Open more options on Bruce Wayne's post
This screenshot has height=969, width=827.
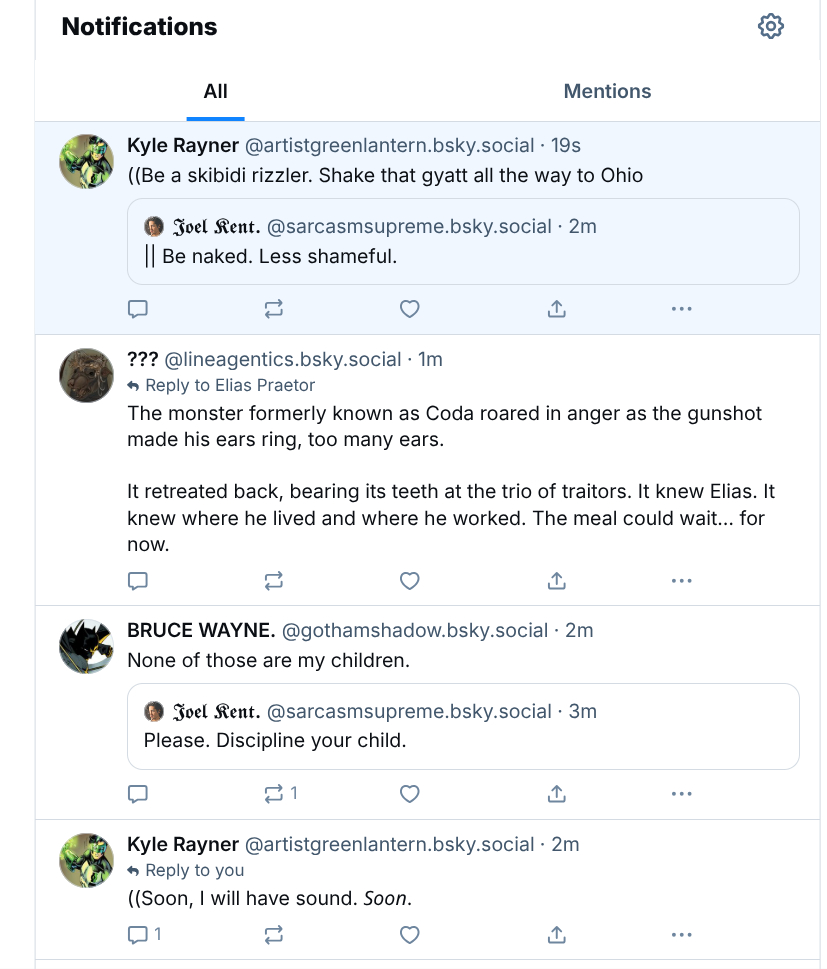point(682,794)
